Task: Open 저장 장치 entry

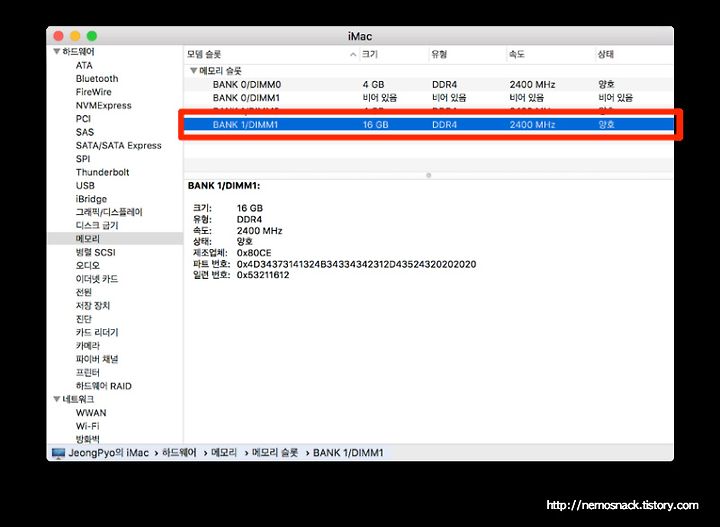Action: point(93,305)
